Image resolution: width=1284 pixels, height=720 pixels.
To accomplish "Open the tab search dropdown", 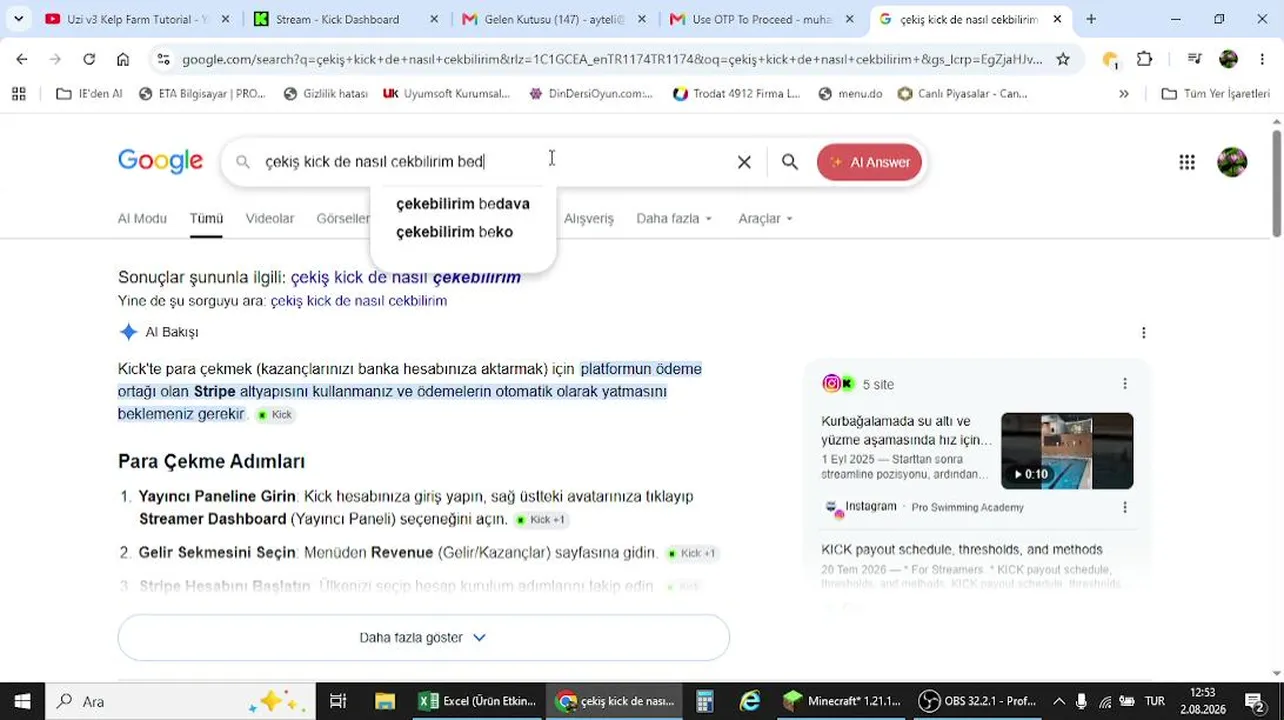I will point(18,19).
